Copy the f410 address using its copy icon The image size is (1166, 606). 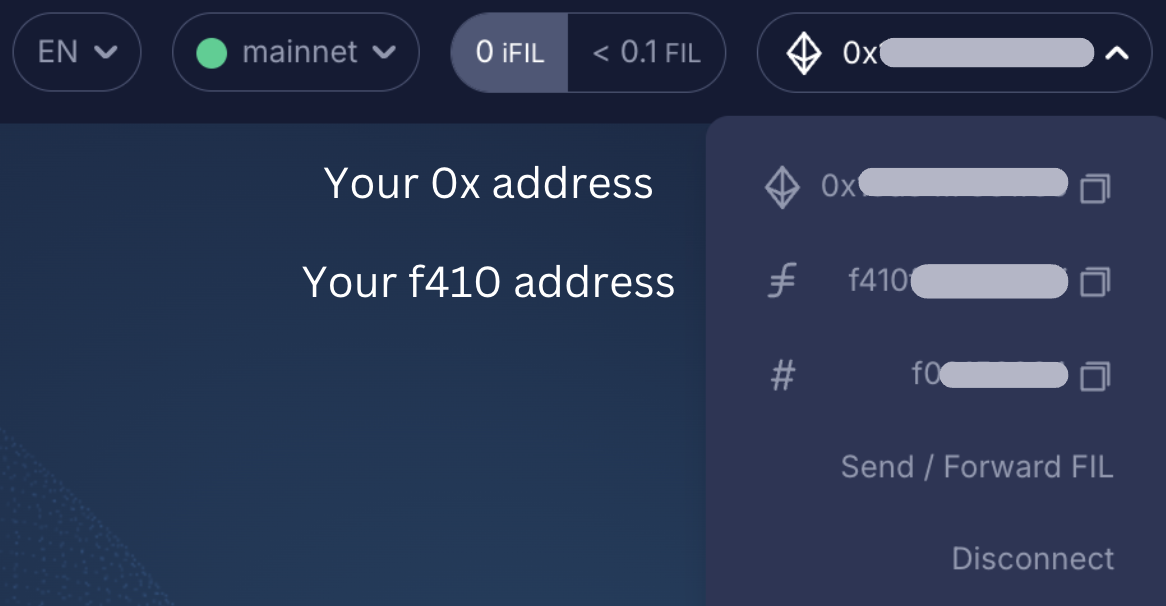coord(1096,281)
